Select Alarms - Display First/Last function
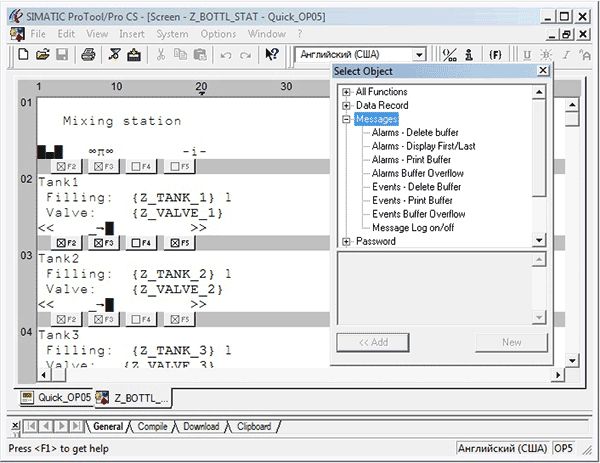Image resolution: width=600 pixels, height=463 pixels. tap(424, 146)
